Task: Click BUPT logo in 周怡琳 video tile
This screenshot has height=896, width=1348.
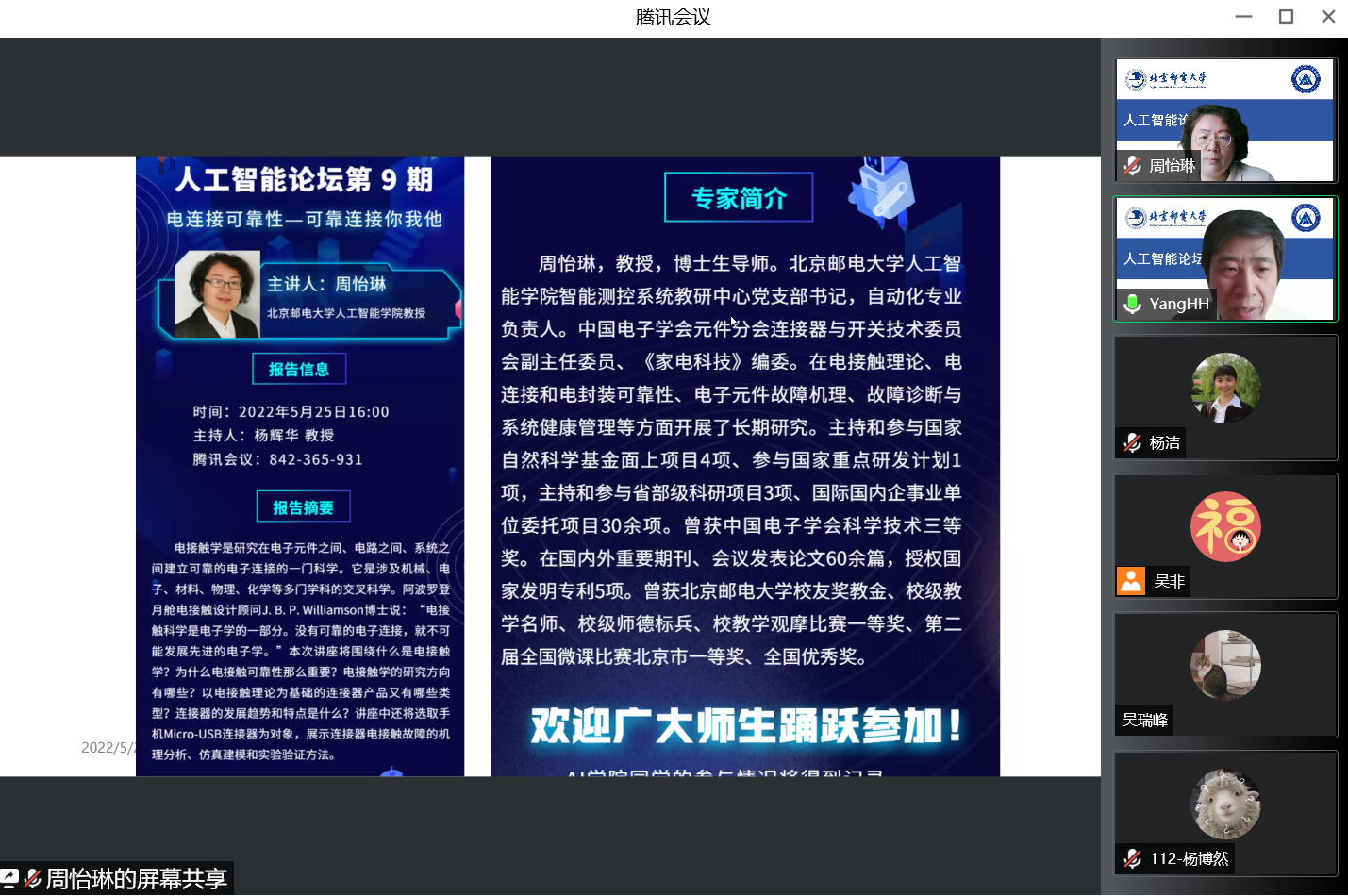Action: (1166, 79)
